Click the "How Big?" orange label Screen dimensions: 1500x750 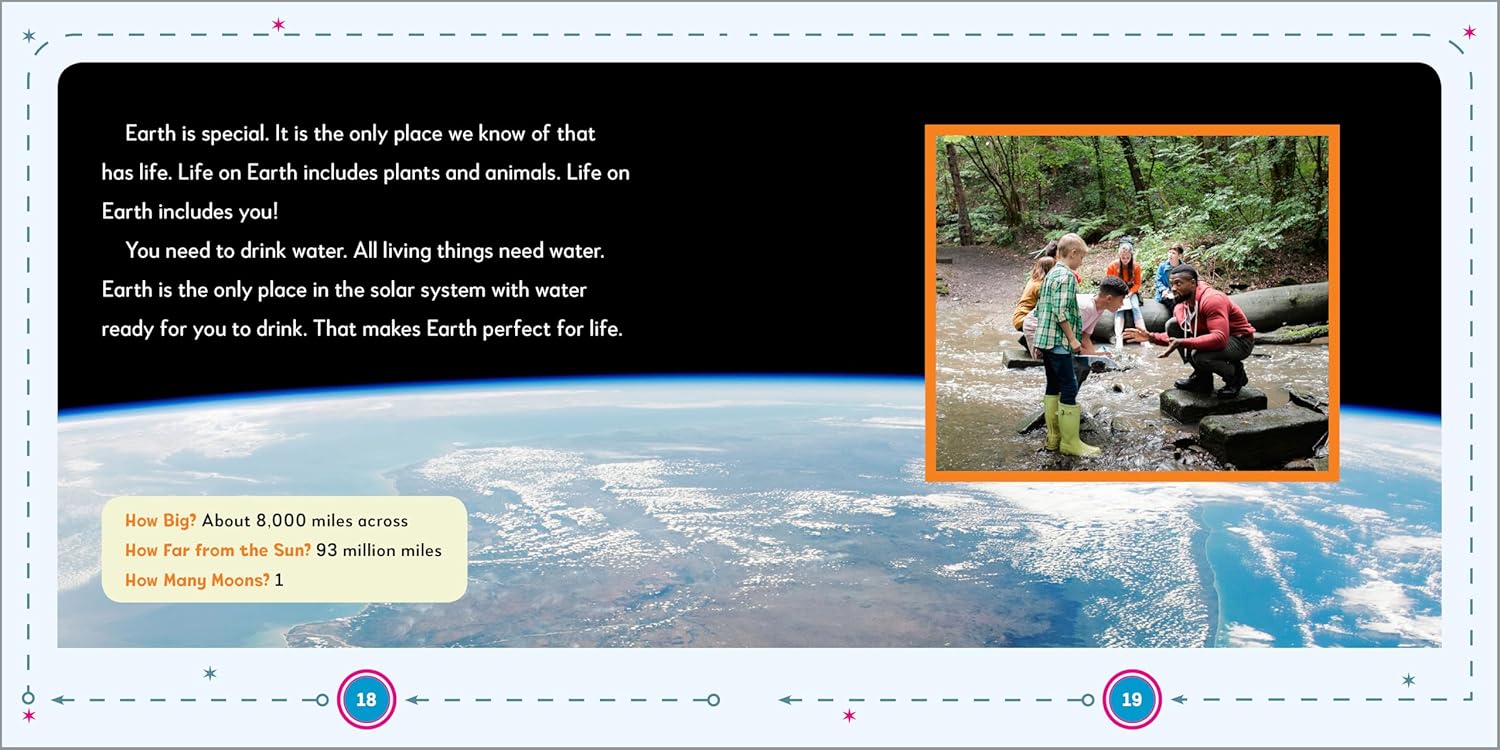(x=161, y=521)
